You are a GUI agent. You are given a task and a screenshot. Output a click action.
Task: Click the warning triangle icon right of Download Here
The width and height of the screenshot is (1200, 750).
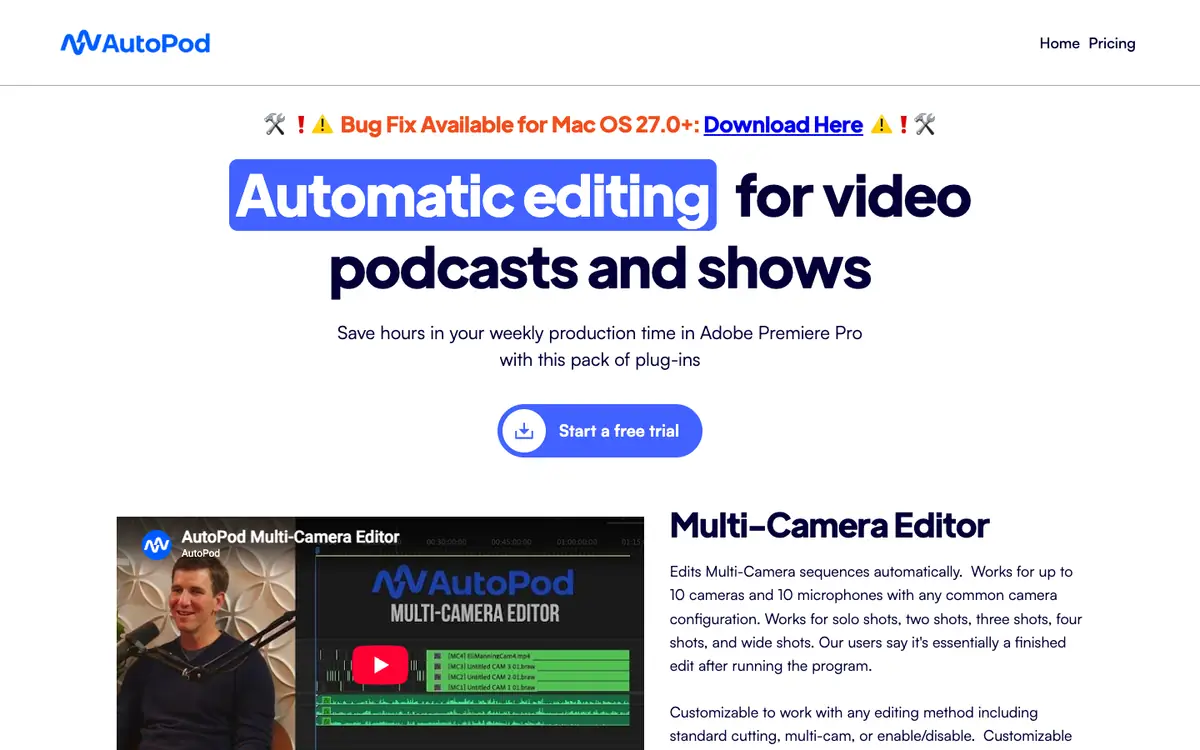tap(881, 125)
